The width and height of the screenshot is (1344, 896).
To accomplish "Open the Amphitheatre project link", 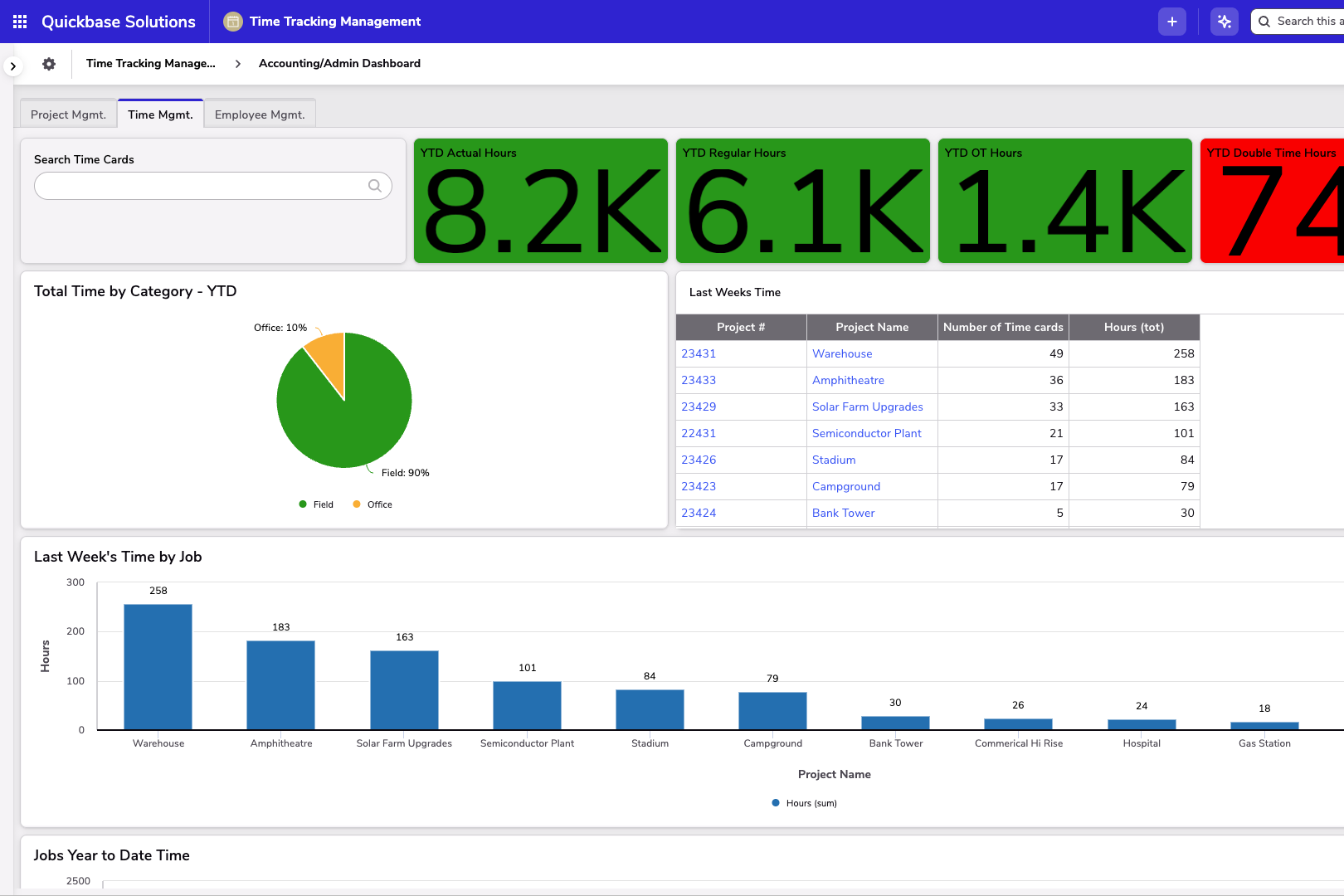I will point(848,380).
